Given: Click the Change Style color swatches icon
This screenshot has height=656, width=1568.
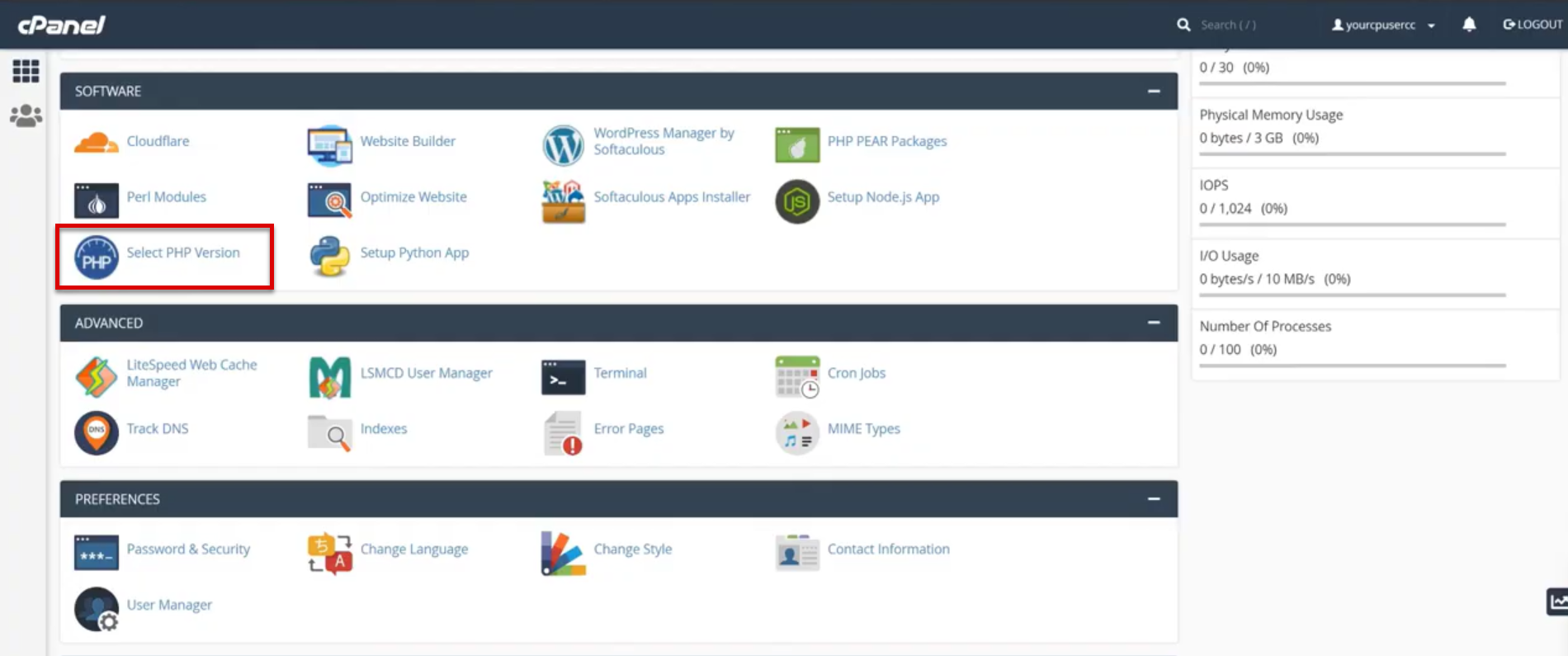Looking at the screenshot, I should click(x=563, y=553).
